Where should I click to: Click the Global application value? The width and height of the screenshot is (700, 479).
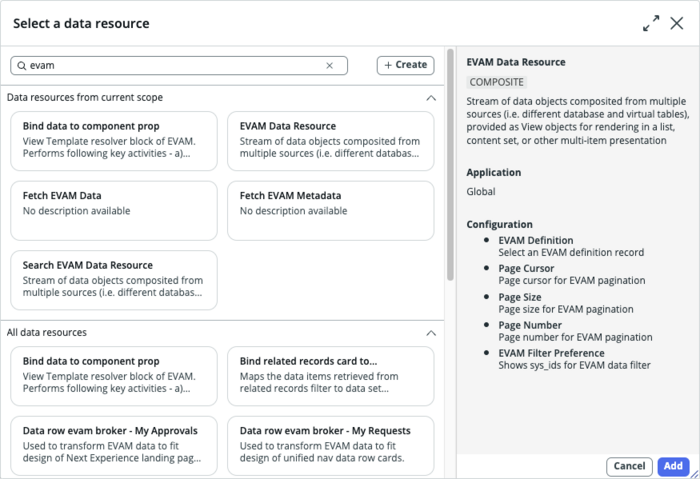(x=481, y=192)
